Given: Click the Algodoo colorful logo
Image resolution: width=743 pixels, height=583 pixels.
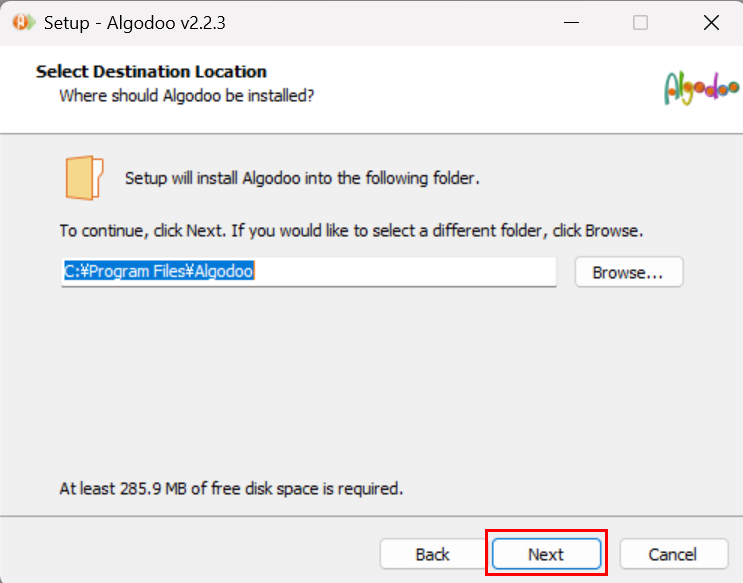Looking at the screenshot, I should pos(701,88).
